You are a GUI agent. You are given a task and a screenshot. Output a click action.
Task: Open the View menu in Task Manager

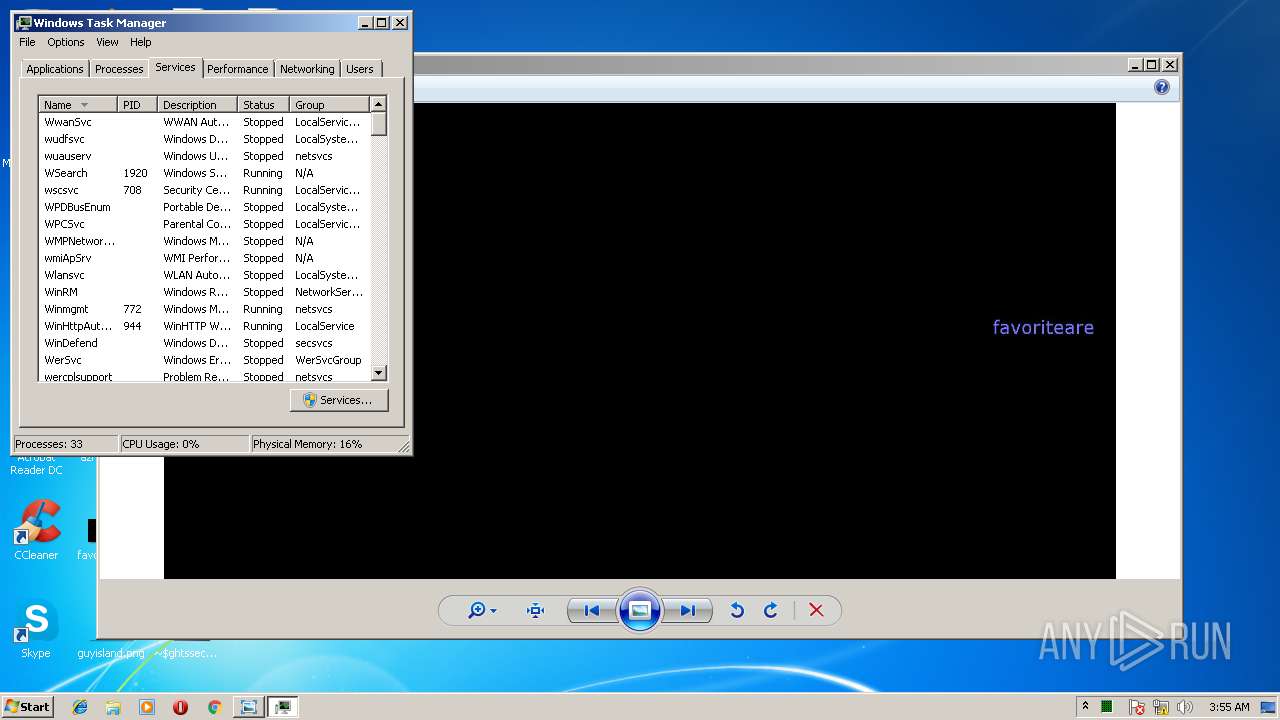coord(107,42)
